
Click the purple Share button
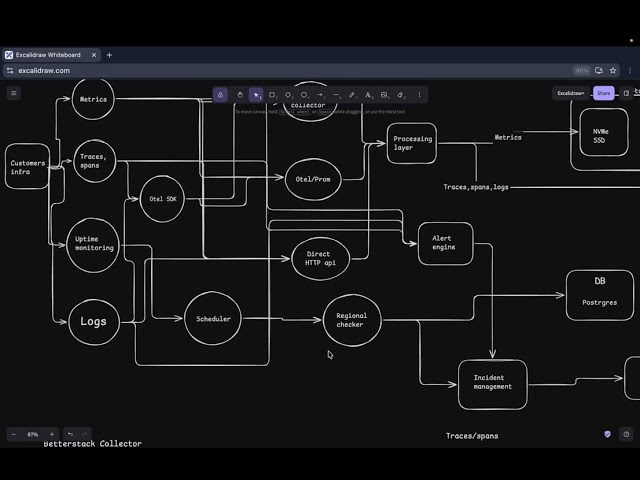click(x=604, y=93)
